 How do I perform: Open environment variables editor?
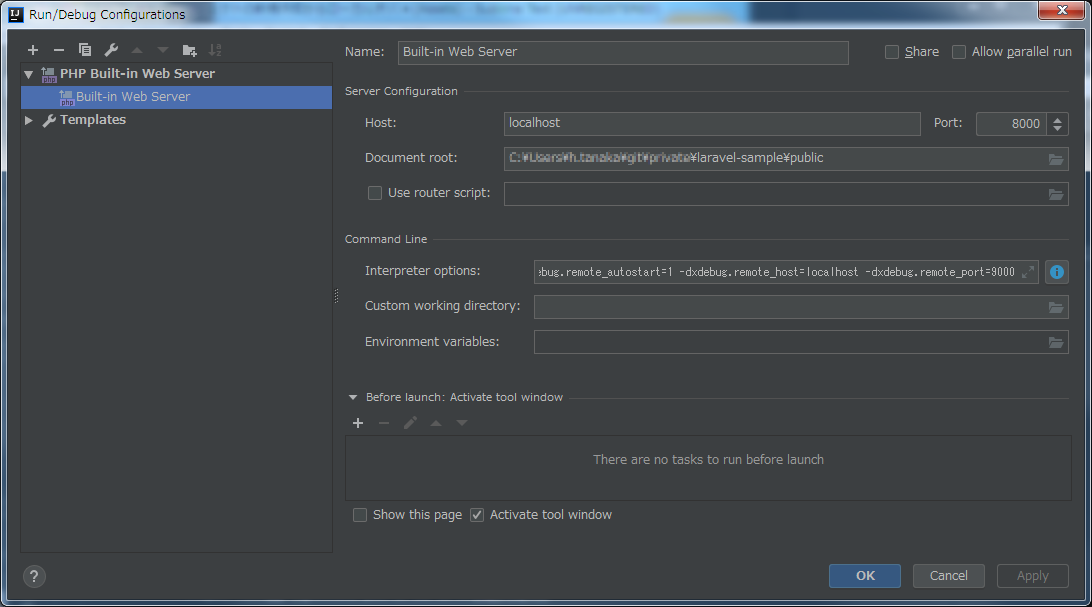point(1056,342)
